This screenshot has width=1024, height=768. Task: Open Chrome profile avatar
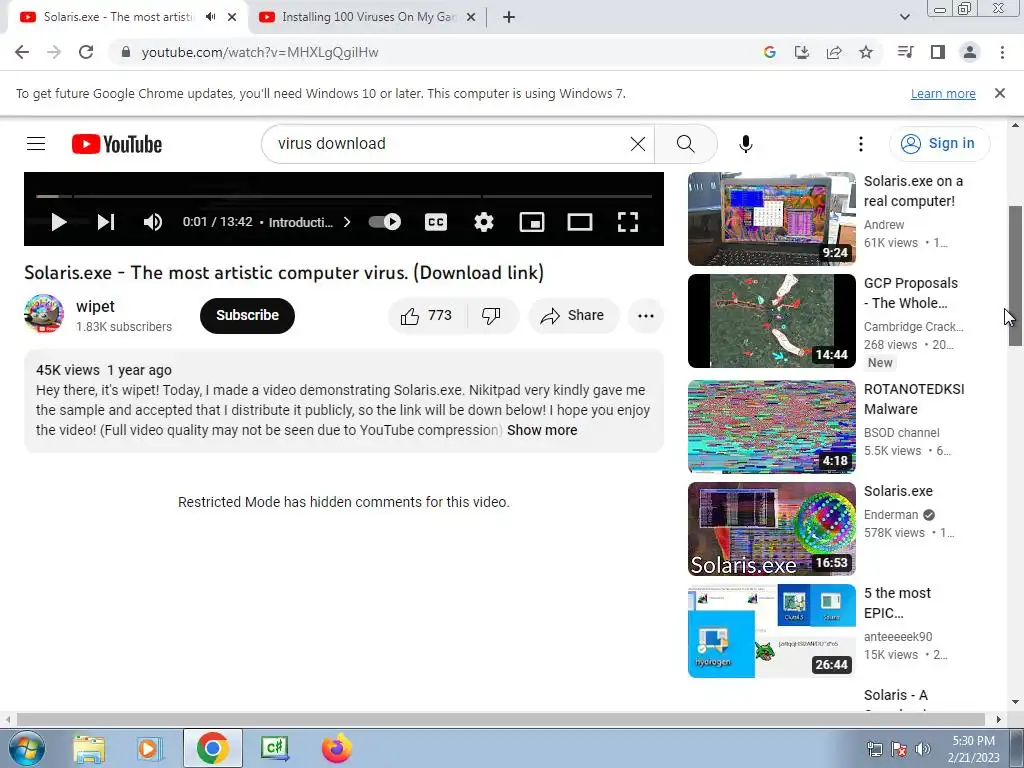970,52
